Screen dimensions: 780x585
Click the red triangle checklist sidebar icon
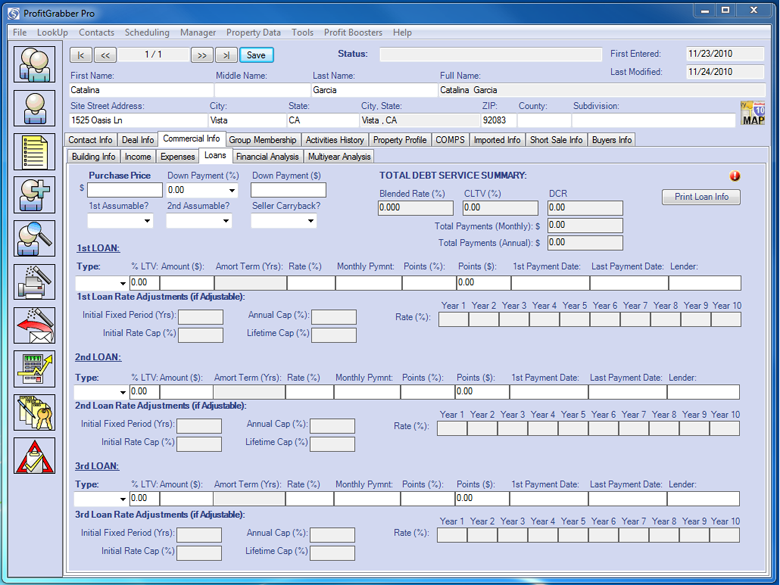34,456
